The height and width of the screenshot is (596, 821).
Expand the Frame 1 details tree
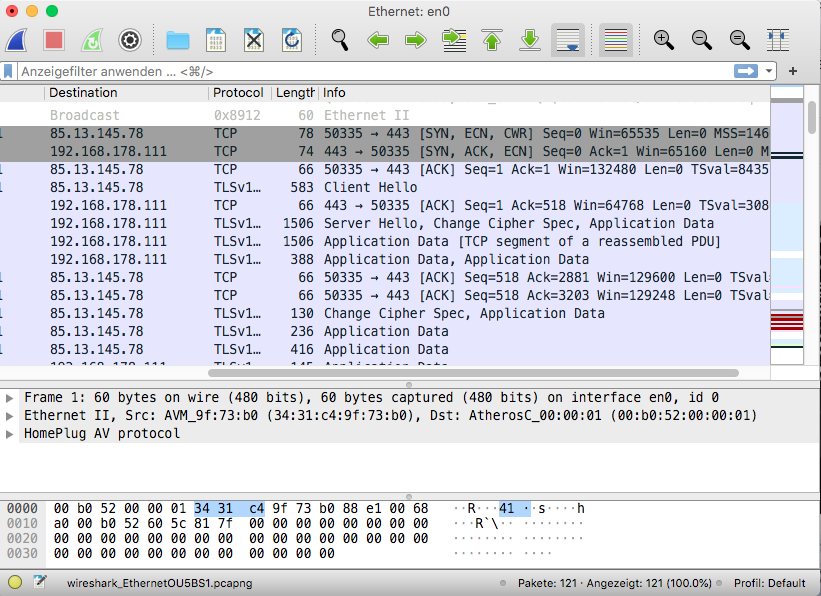click(x=9, y=398)
